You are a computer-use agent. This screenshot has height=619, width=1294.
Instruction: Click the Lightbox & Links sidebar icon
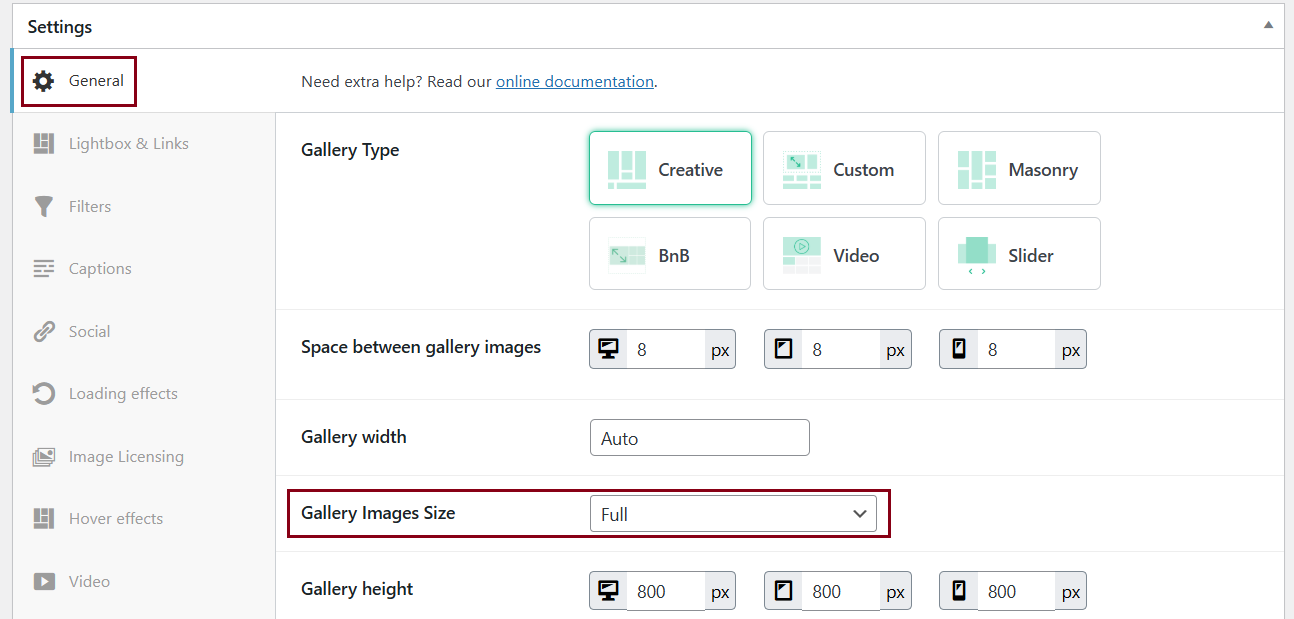(x=44, y=144)
